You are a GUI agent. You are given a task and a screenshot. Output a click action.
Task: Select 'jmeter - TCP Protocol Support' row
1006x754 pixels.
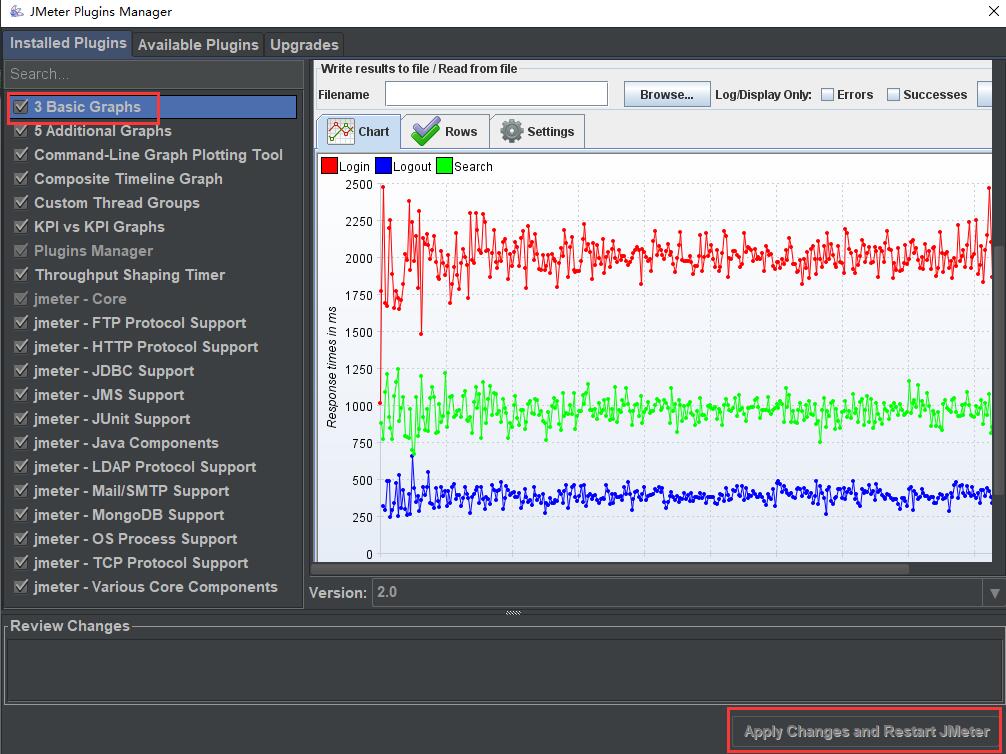click(153, 563)
